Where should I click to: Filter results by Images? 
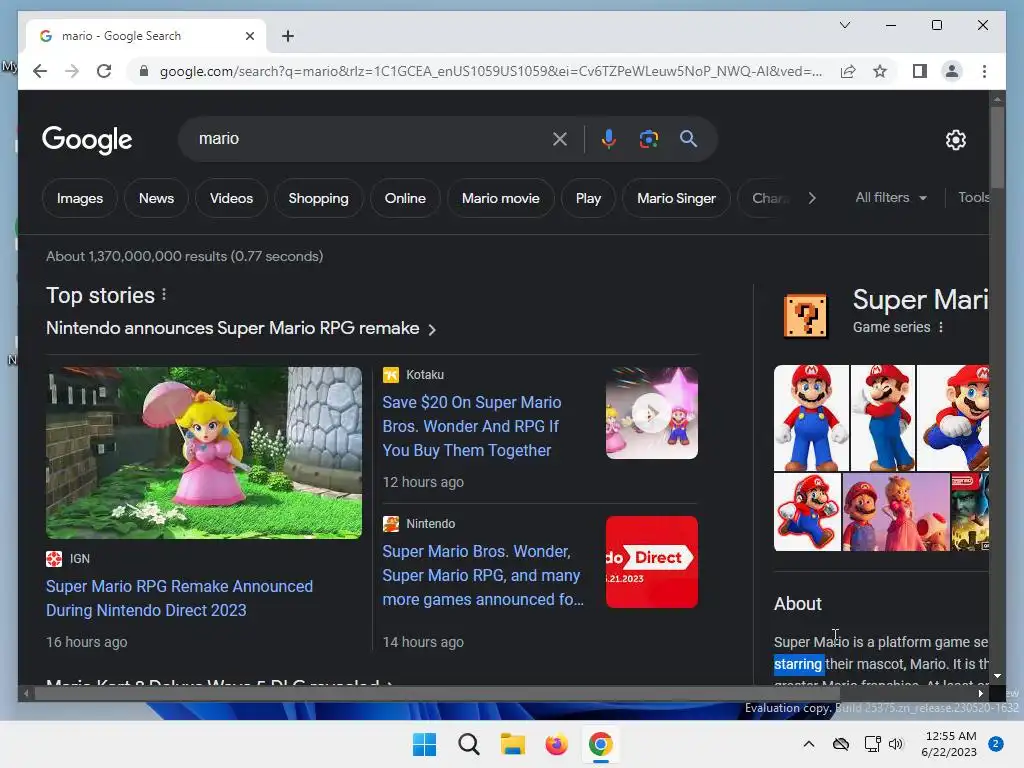[80, 198]
